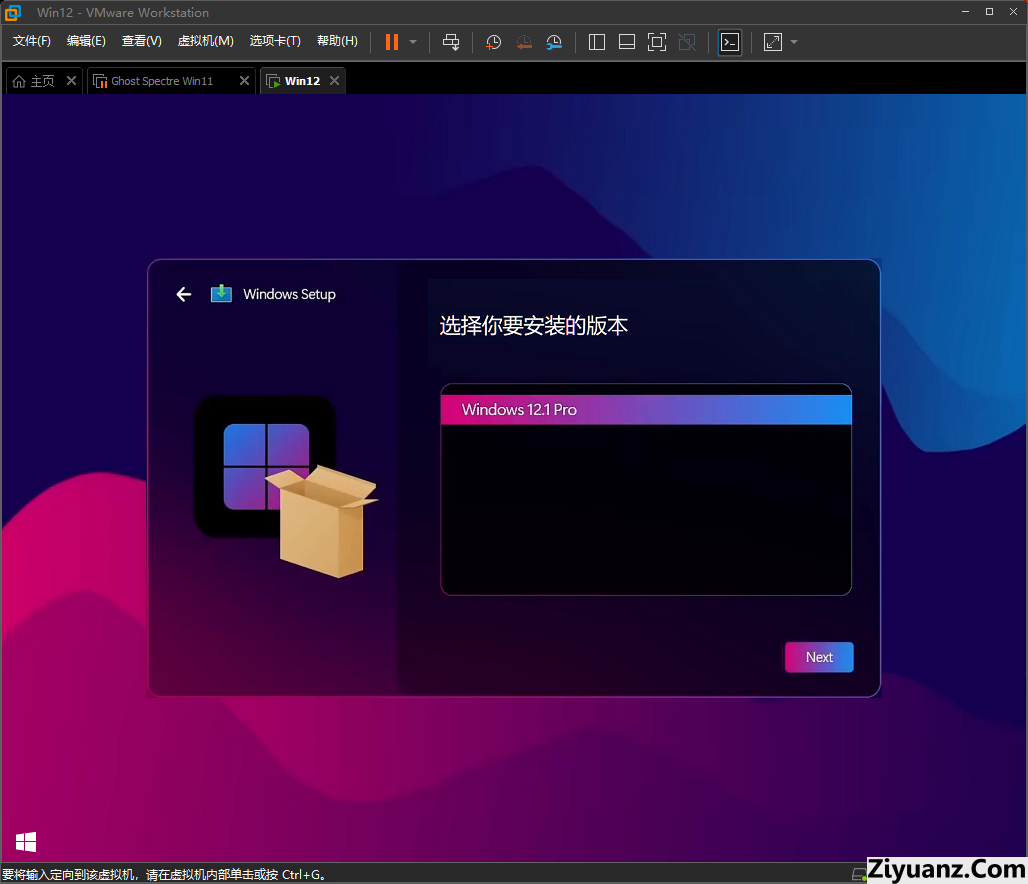Toggle the console view icon
The width and height of the screenshot is (1028, 884).
click(730, 42)
